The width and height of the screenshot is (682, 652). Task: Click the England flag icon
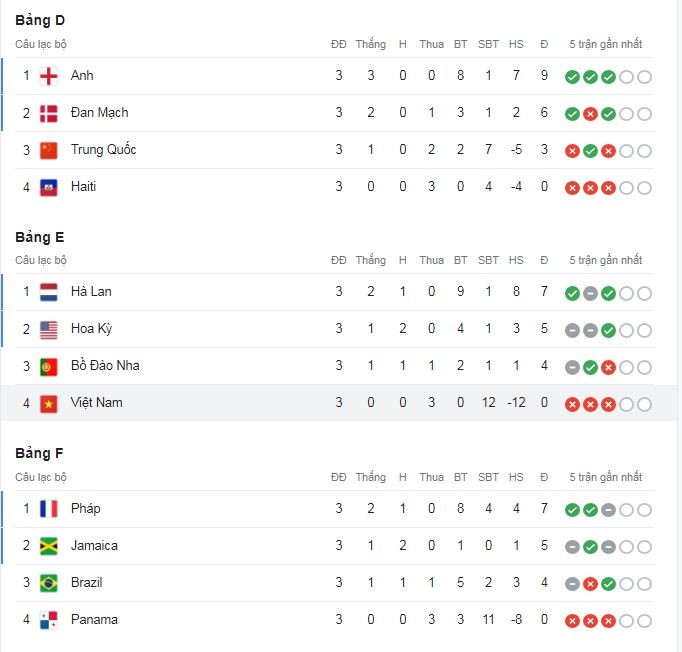(x=49, y=77)
